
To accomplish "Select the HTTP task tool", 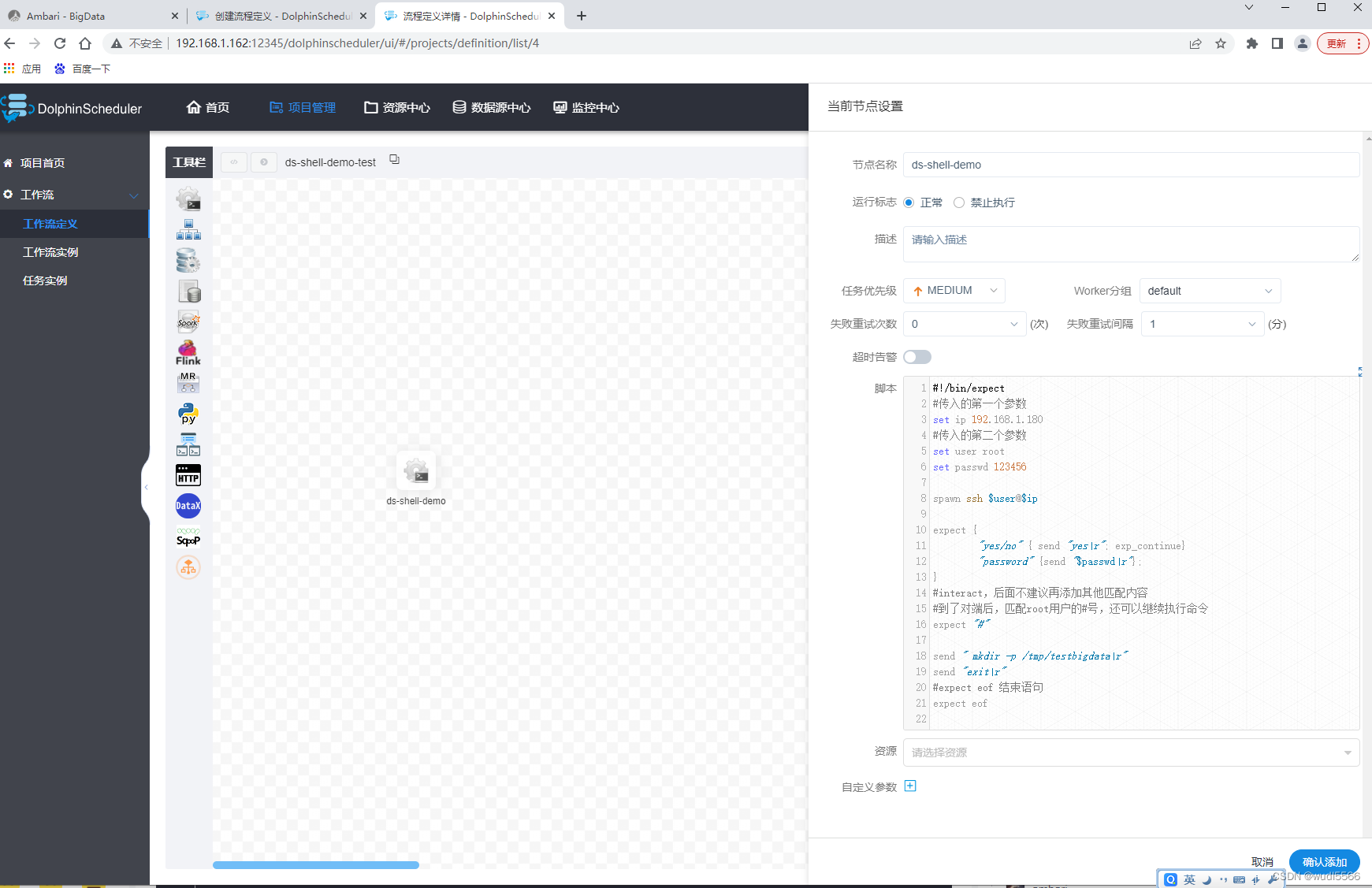I will point(188,475).
